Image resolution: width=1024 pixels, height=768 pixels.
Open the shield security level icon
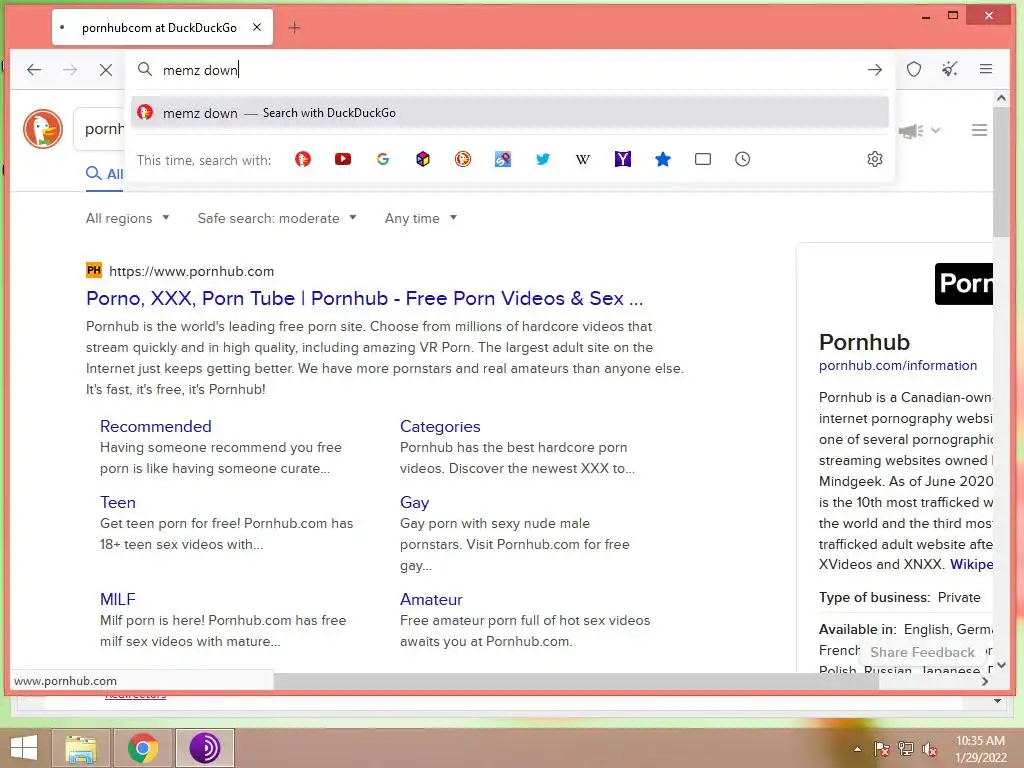point(914,69)
